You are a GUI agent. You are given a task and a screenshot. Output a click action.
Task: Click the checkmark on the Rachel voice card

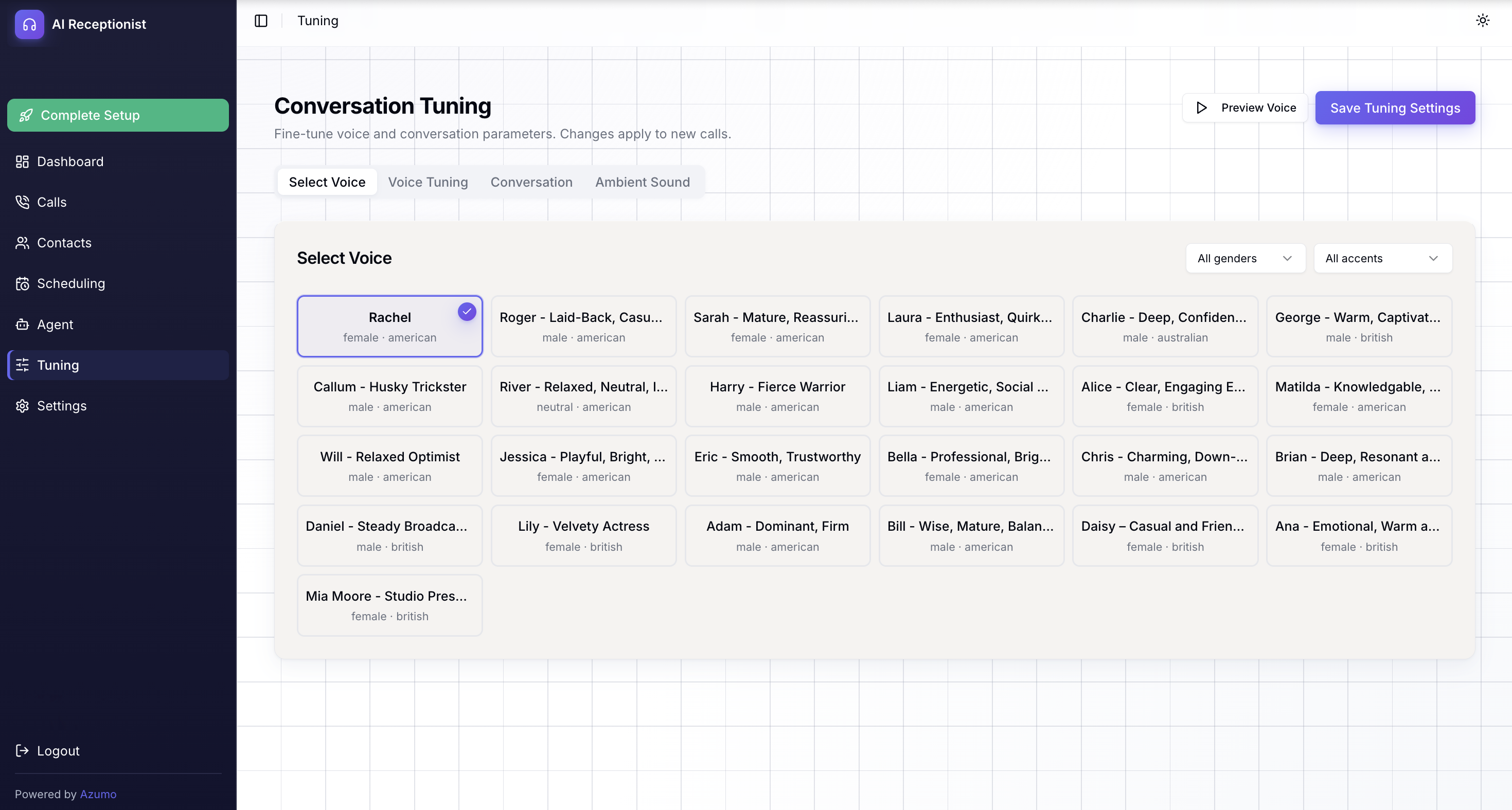click(x=467, y=312)
